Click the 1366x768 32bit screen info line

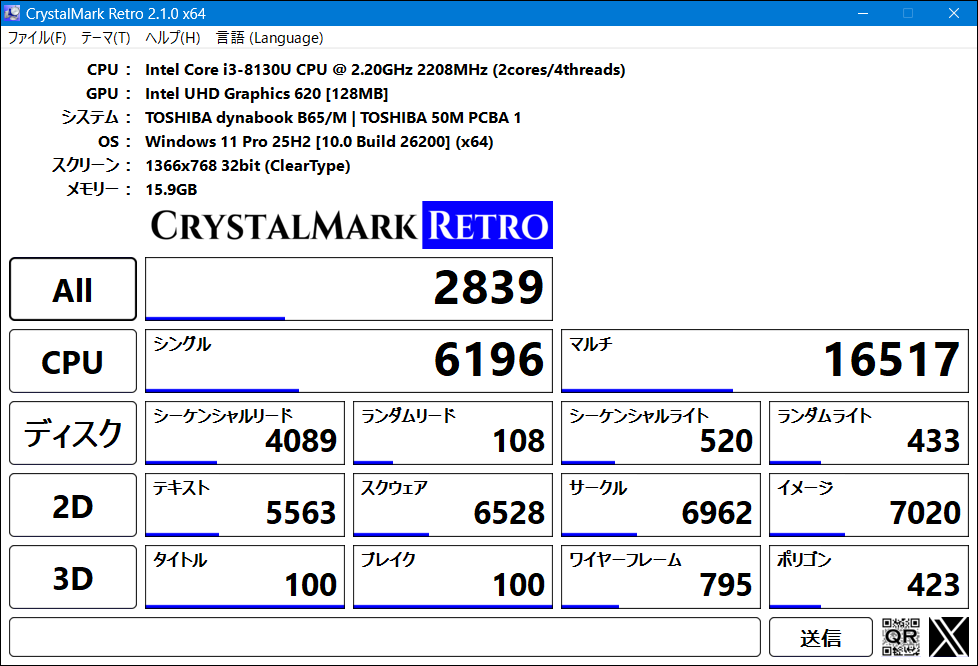[248, 165]
